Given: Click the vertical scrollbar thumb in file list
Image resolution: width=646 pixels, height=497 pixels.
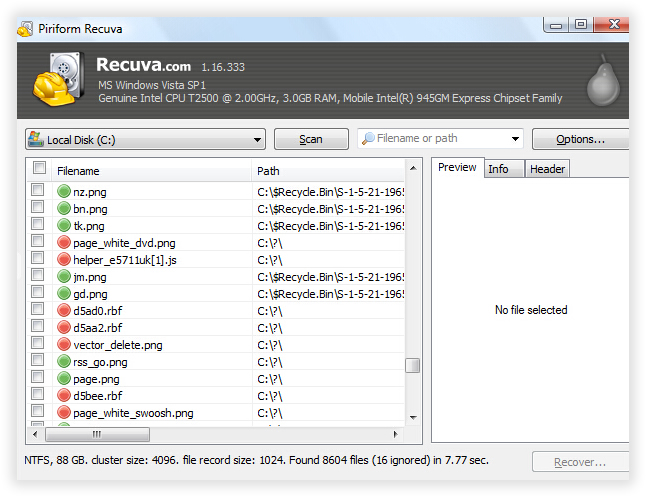Looking at the screenshot, I should pos(412,365).
